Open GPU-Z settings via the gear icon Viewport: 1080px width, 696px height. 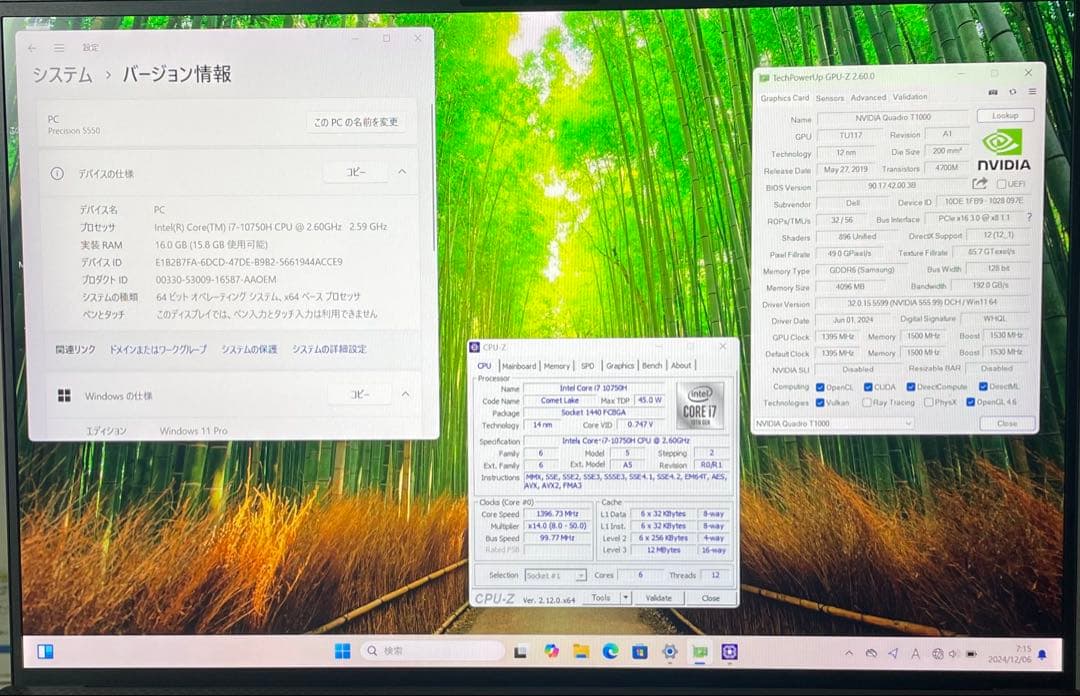pos(1013,92)
